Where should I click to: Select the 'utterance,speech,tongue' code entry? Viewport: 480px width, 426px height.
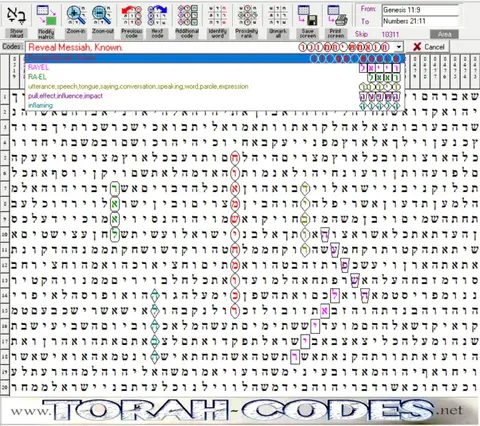215,87
